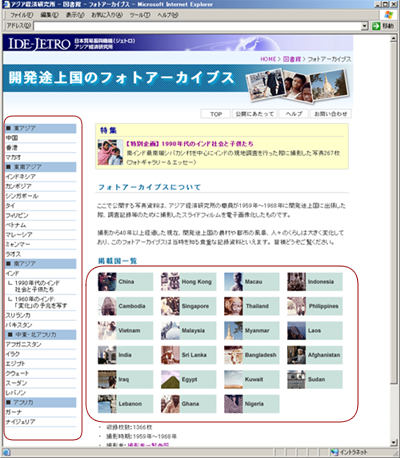400x458 pixels.
Task: Select パキスタン in the sidebar
Action: coord(19,325)
